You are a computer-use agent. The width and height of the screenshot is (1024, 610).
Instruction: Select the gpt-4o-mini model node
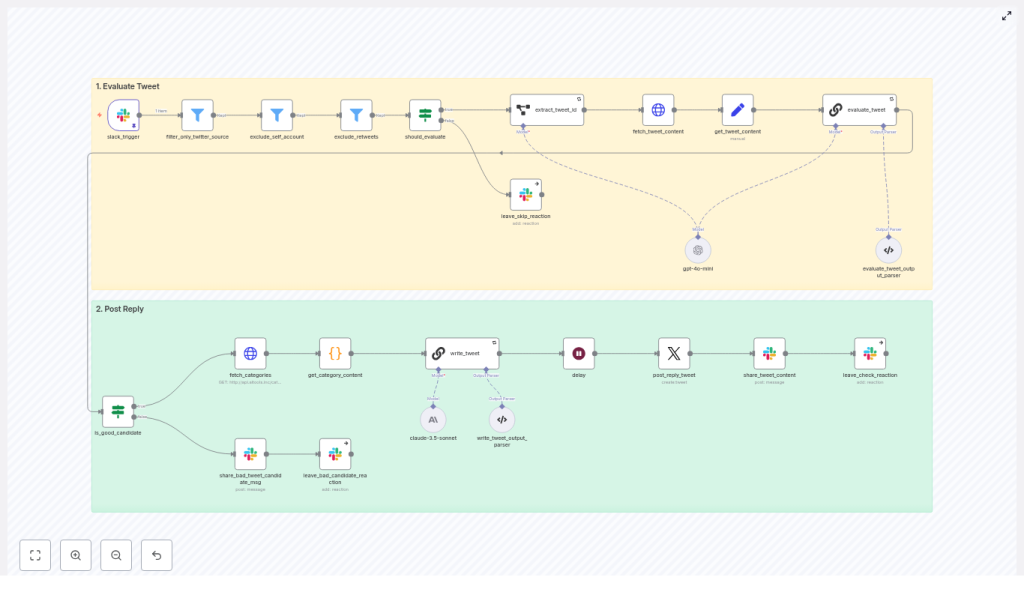coord(698,249)
